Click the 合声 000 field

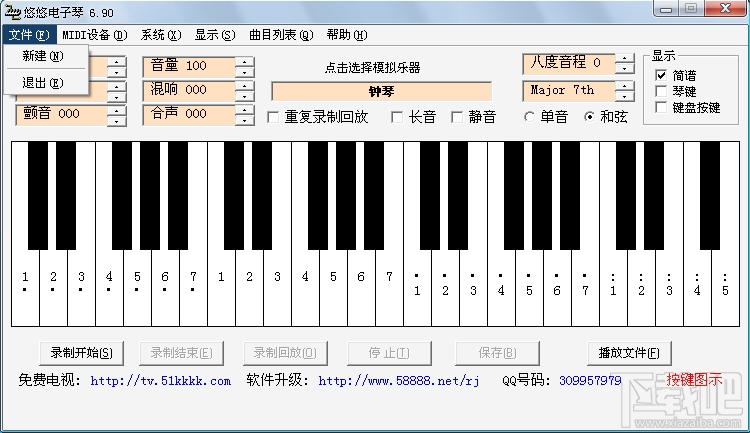pos(189,114)
